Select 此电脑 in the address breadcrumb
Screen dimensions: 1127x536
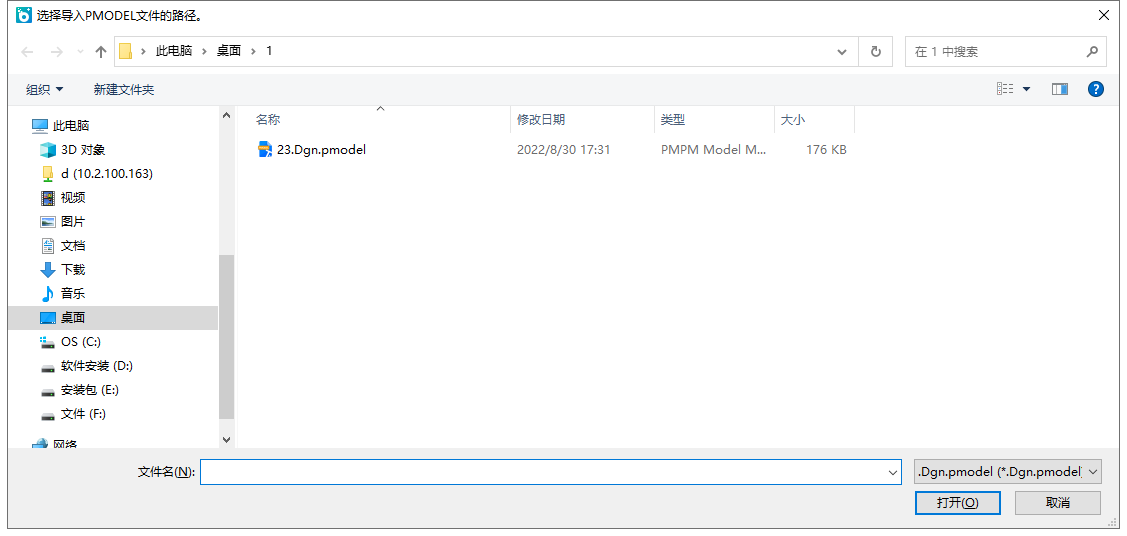174,51
